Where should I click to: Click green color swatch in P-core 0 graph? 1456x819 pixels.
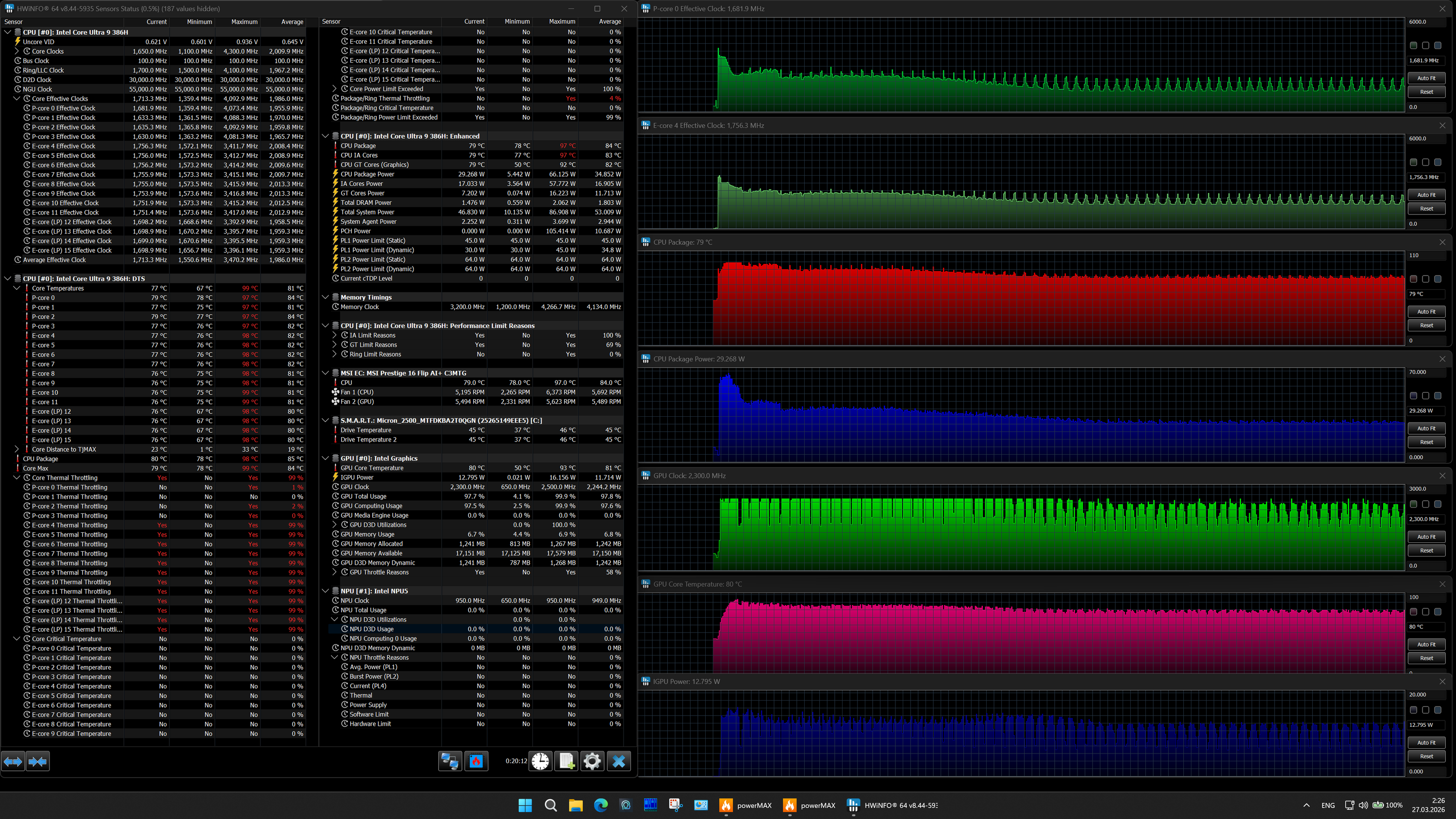coord(1413,45)
